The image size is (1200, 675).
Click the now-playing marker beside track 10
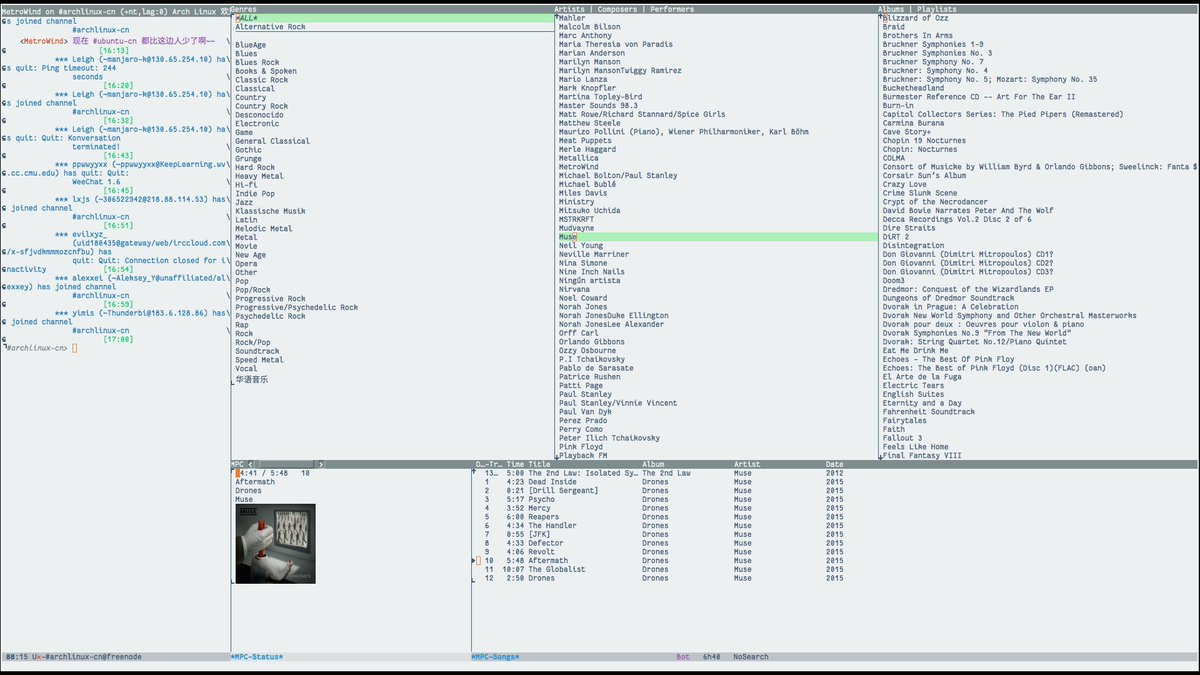coord(474,561)
